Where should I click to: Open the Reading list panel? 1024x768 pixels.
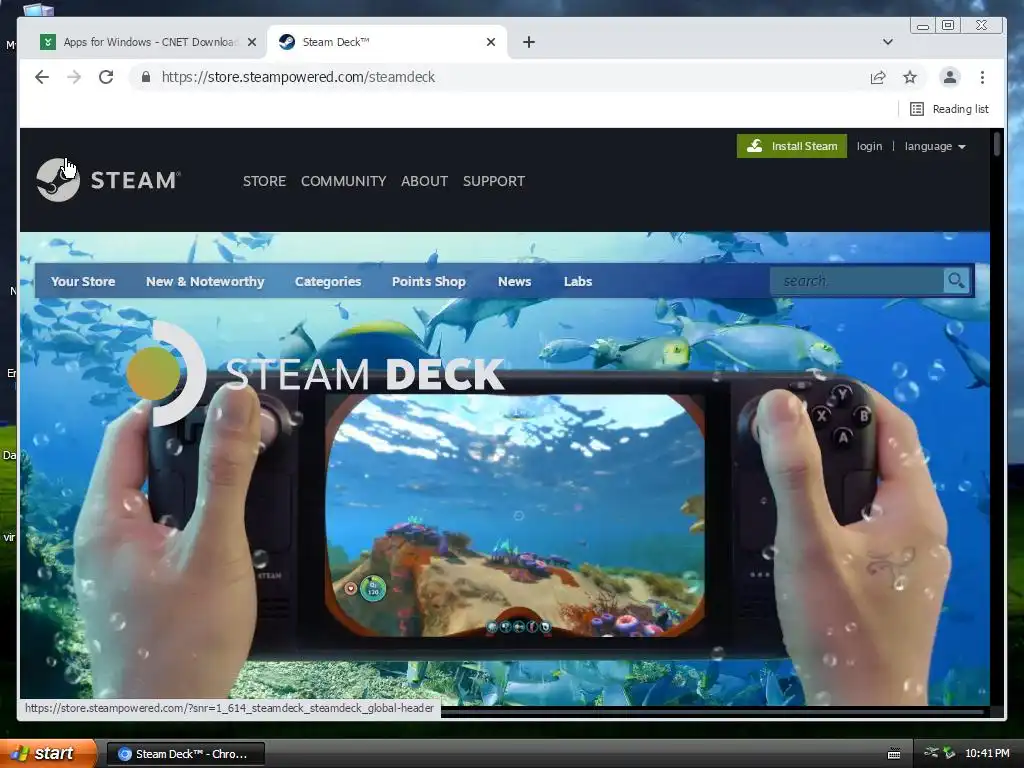pos(950,109)
